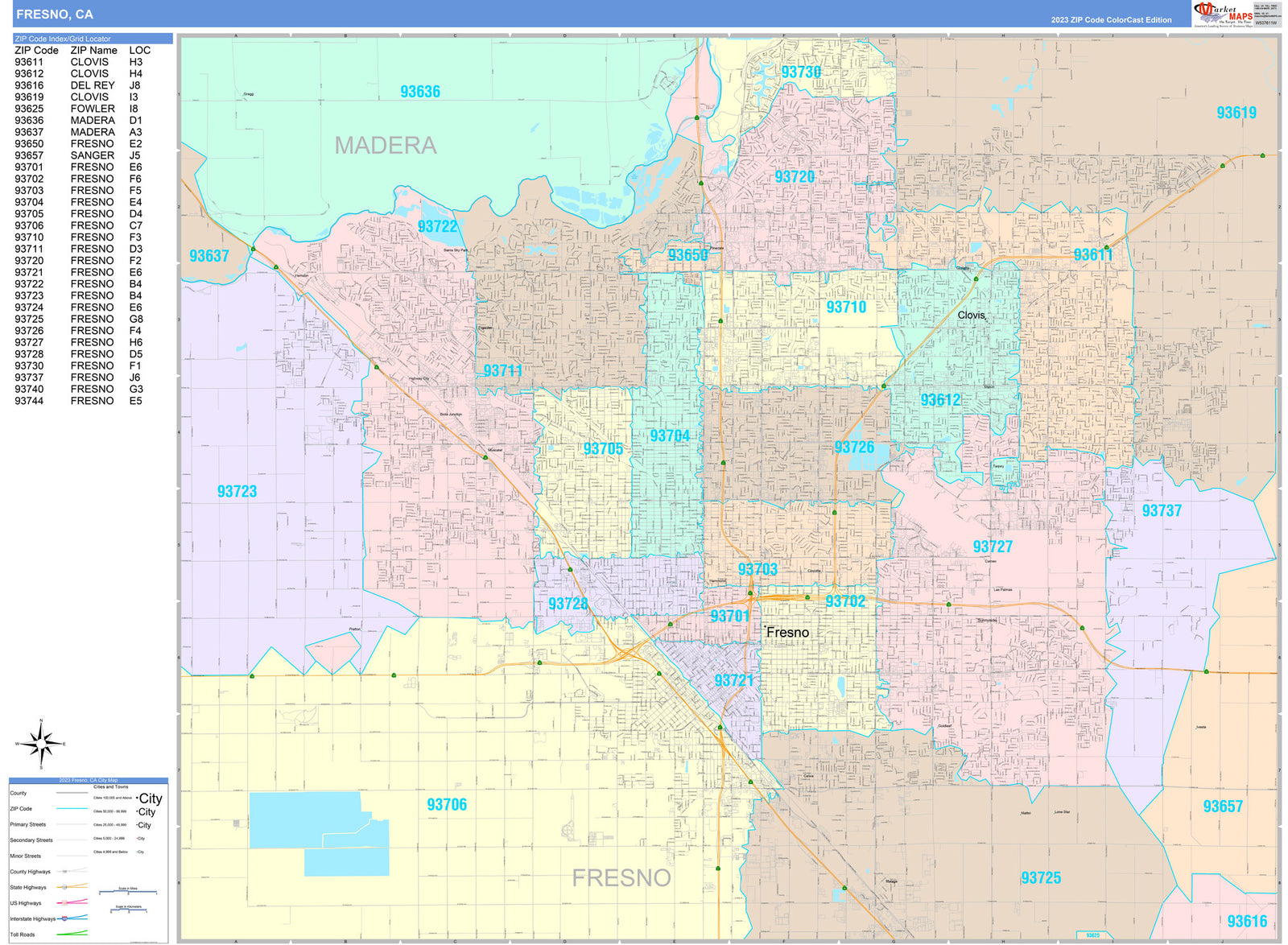Expand the 2023 Fresno, CA City Map legend header

89,780
